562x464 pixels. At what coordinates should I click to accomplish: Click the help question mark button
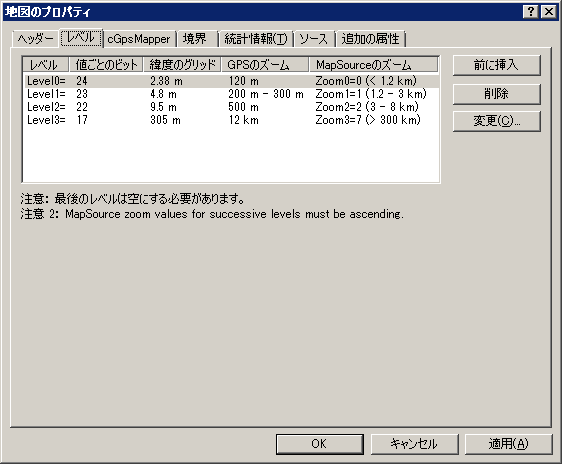pos(531,12)
